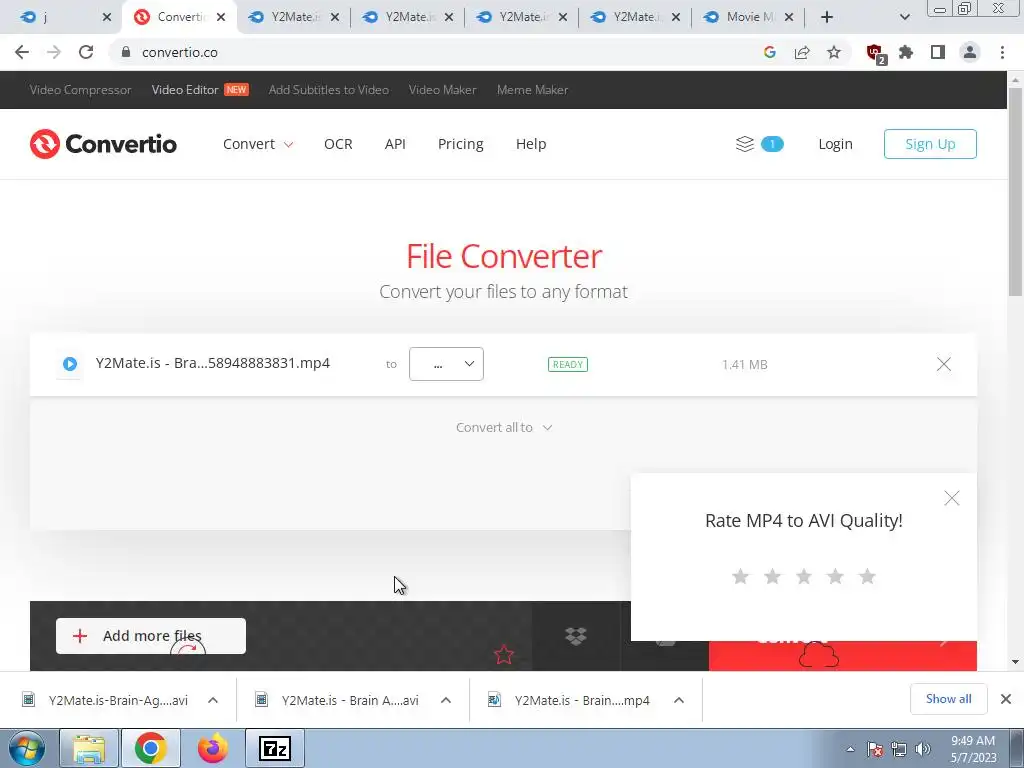Rate quality five stars
The width and height of the screenshot is (1024, 768).
pos(867,576)
